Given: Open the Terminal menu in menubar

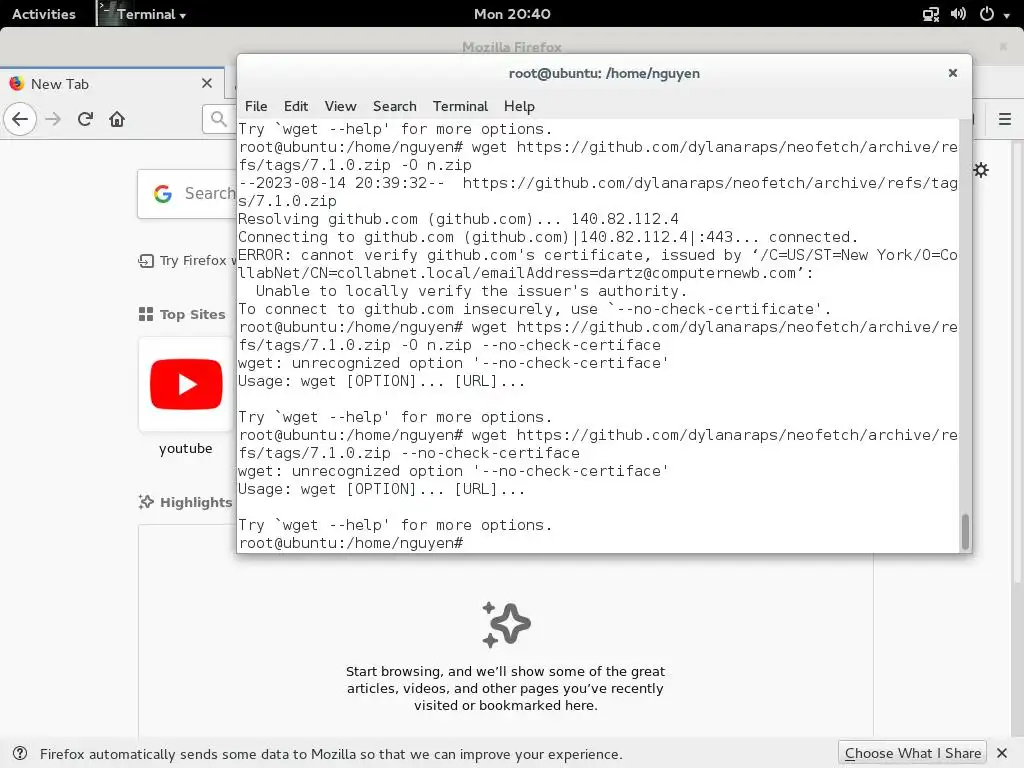Looking at the screenshot, I should (x=460, y=106).
